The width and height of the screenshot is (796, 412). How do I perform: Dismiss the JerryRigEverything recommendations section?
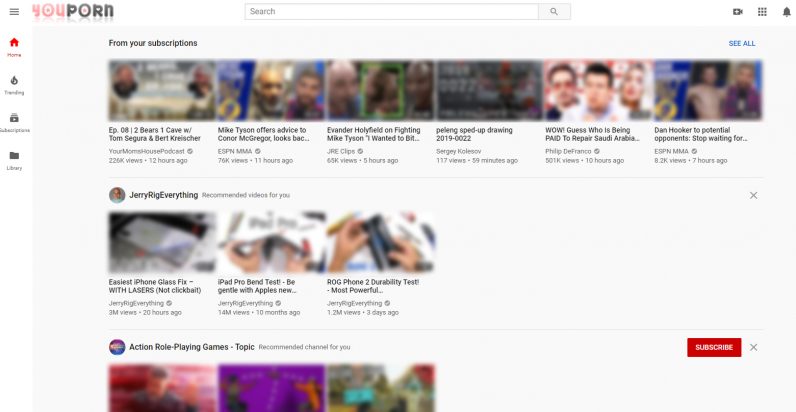coord(753,195)
